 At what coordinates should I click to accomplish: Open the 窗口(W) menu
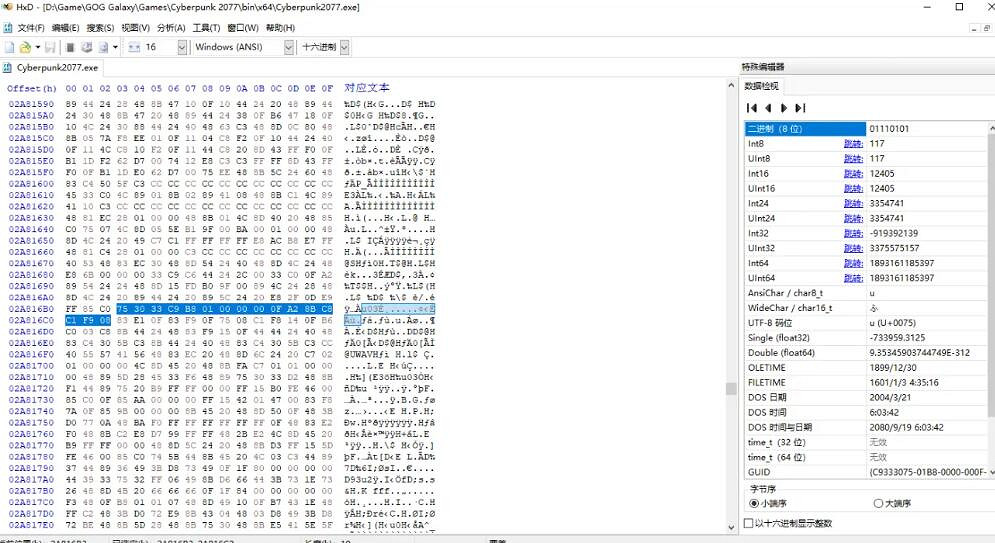pos(243,28)
